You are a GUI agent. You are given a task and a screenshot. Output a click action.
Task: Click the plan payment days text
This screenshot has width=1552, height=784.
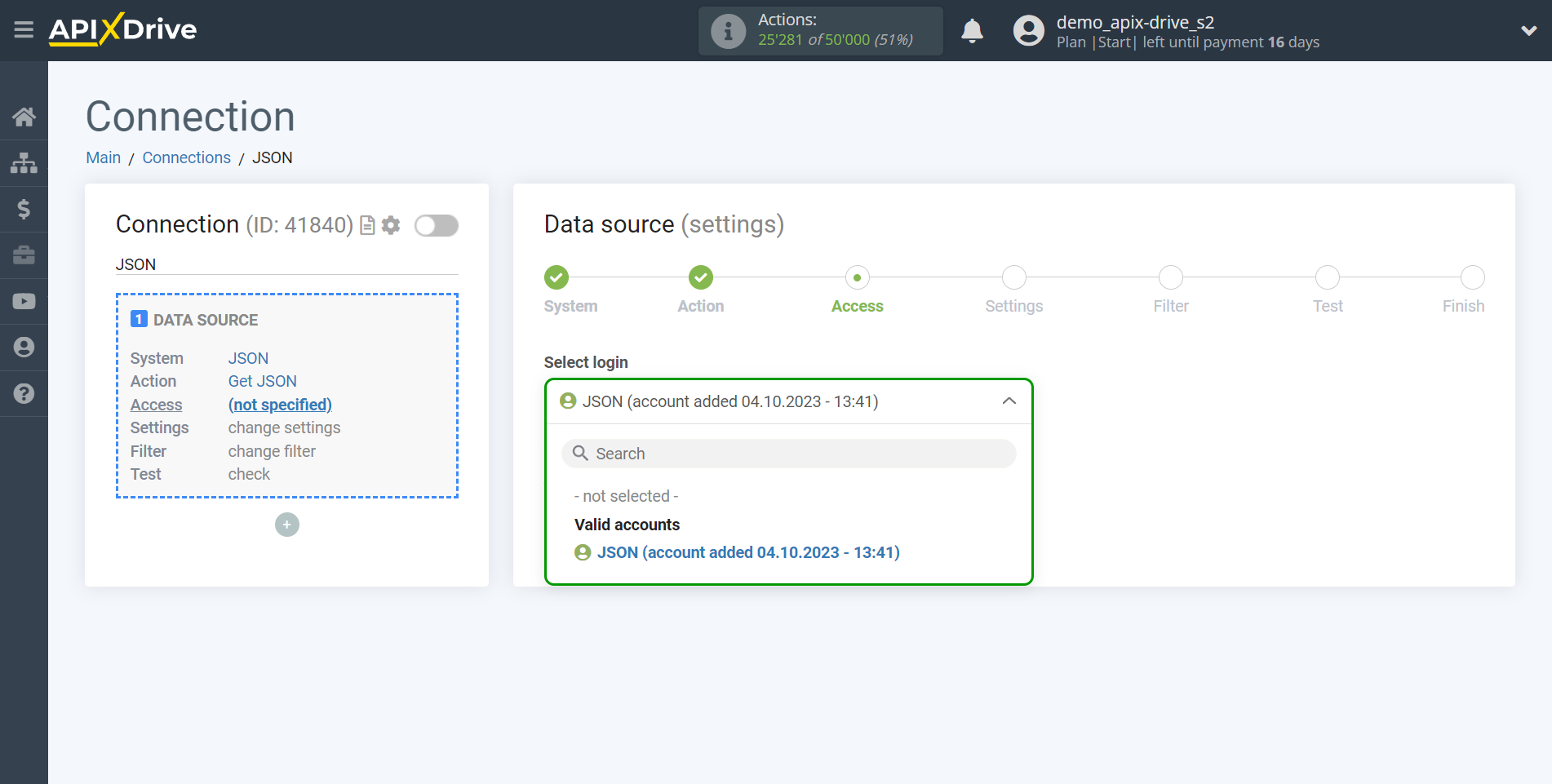coord(1187,42)
